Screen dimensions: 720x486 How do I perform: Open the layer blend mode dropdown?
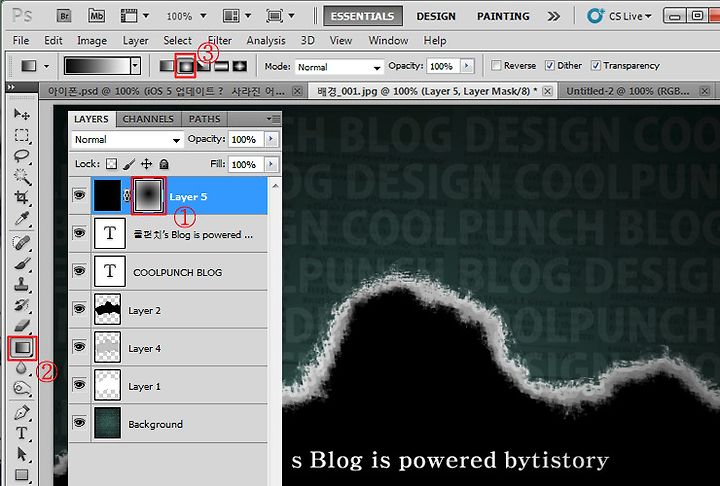click(127, 140)
